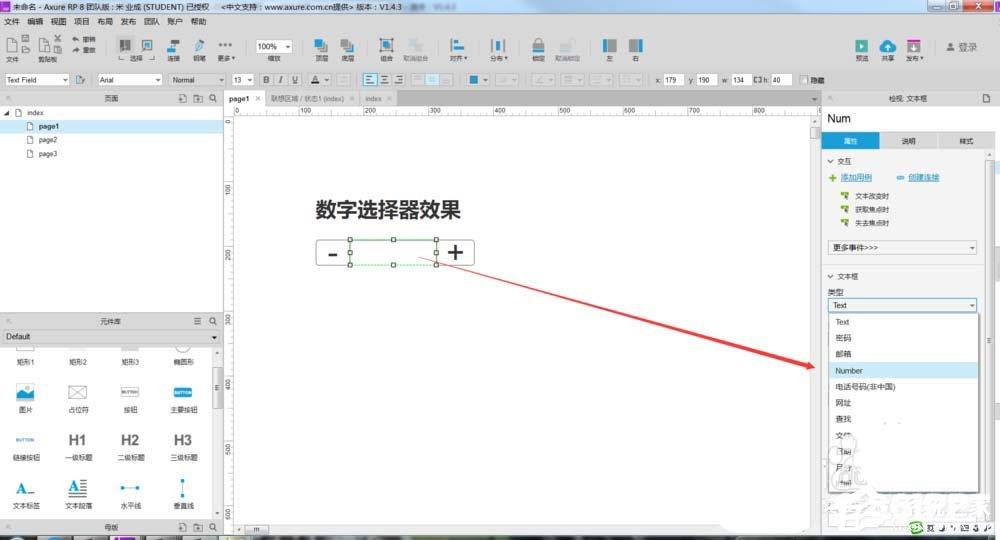Select page2 in the pages tree
This screenshot has height=540, width=1000.
48,140
